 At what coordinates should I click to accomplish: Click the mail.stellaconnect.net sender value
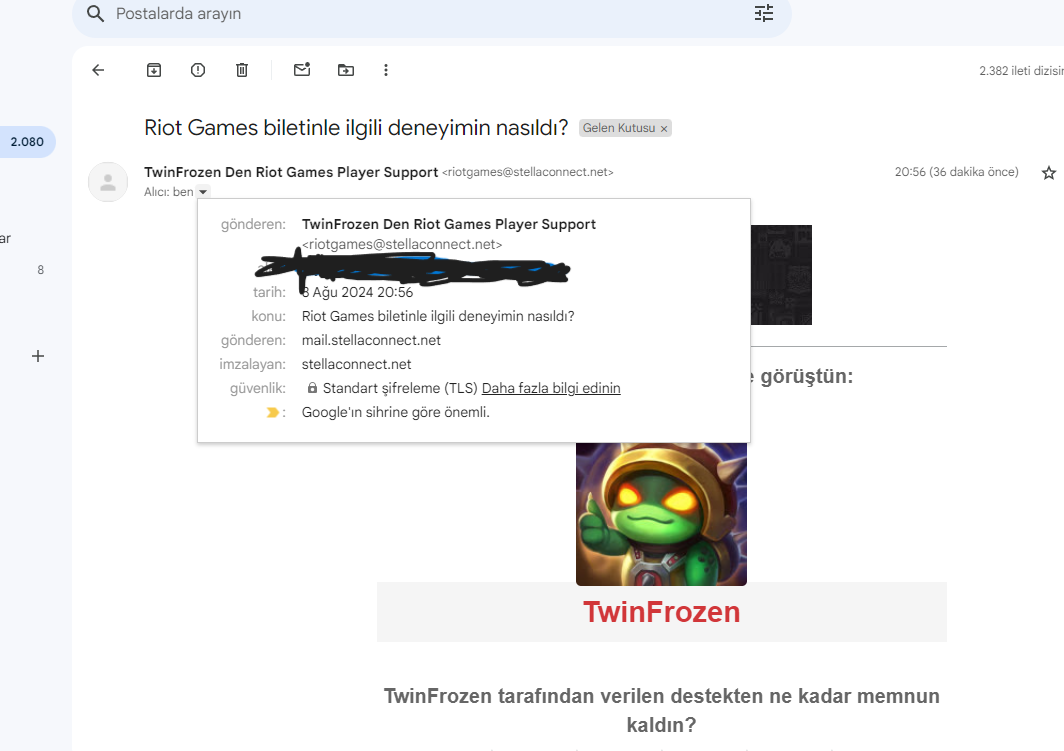click(371, 341)
